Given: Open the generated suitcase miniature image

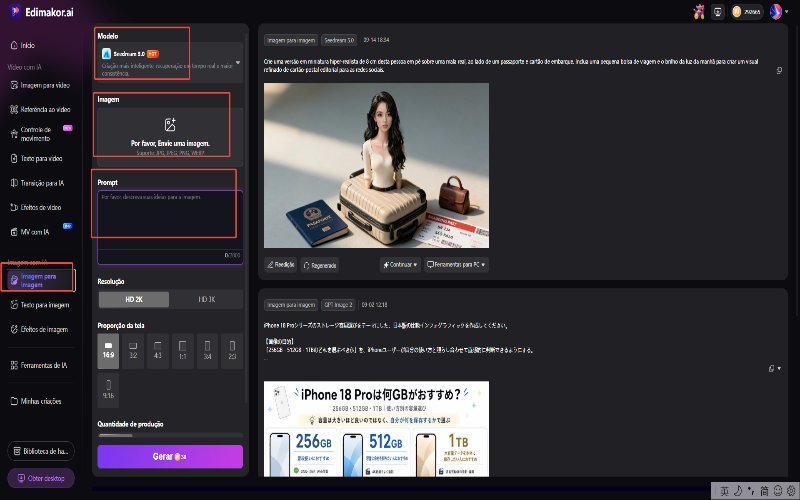Looking at the screenshot, I should click(x=376, y=165).
